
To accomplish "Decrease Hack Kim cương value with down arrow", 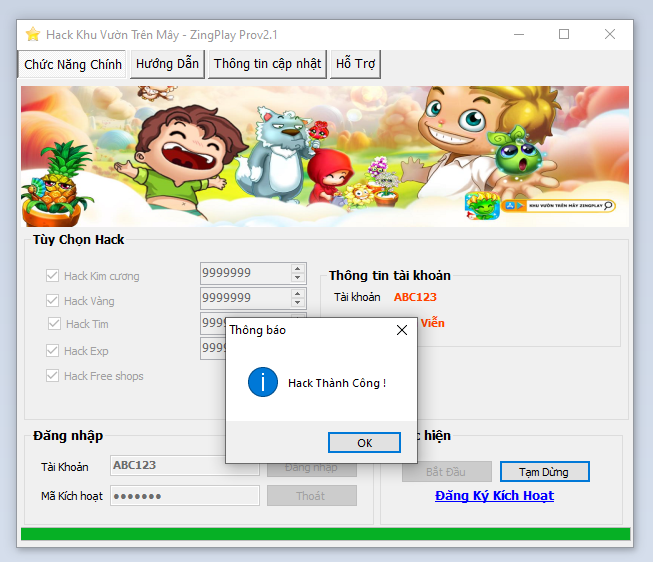I will 297,277.
